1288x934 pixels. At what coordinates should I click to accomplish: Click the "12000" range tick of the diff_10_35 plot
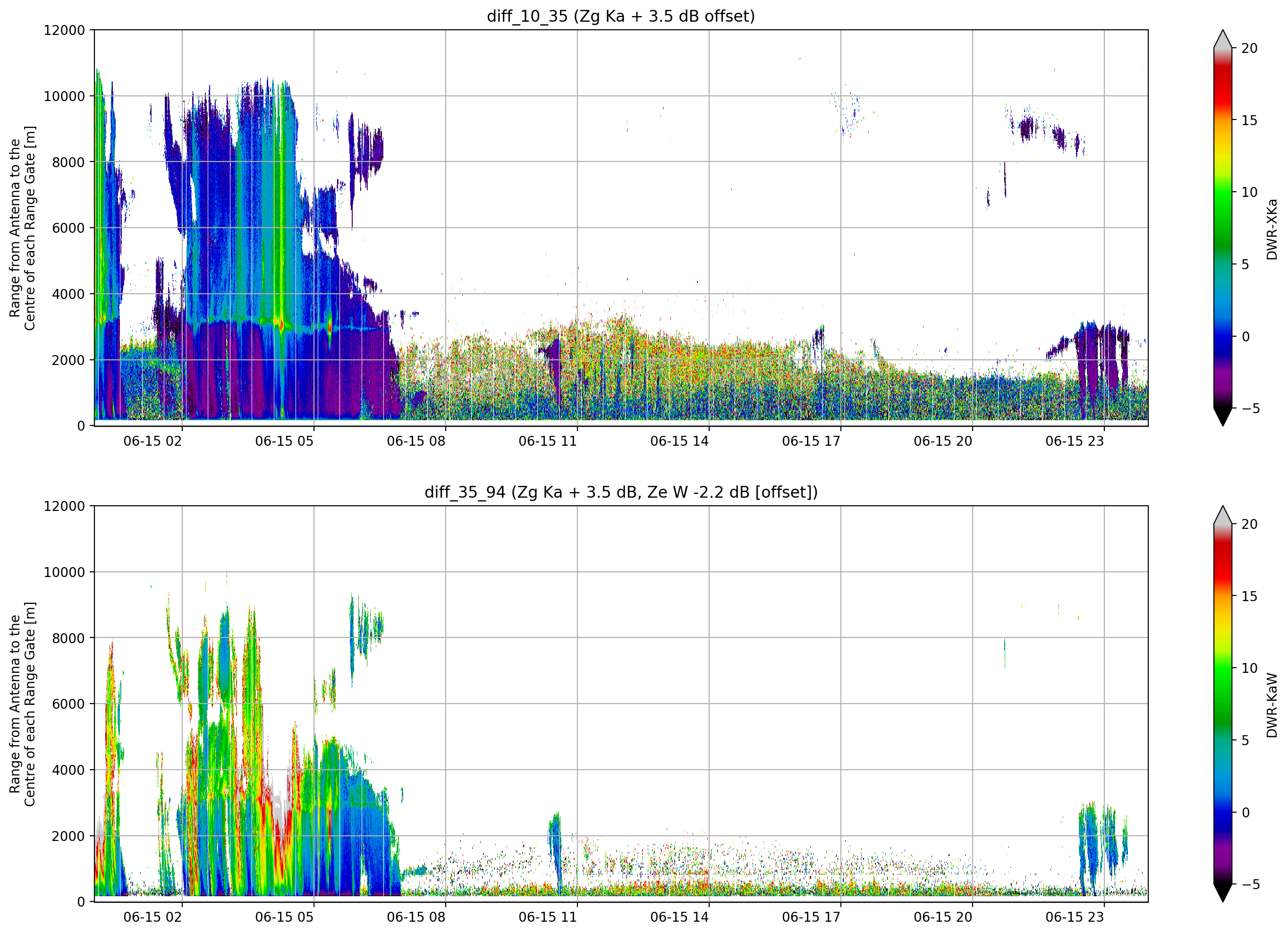[64, 30]
